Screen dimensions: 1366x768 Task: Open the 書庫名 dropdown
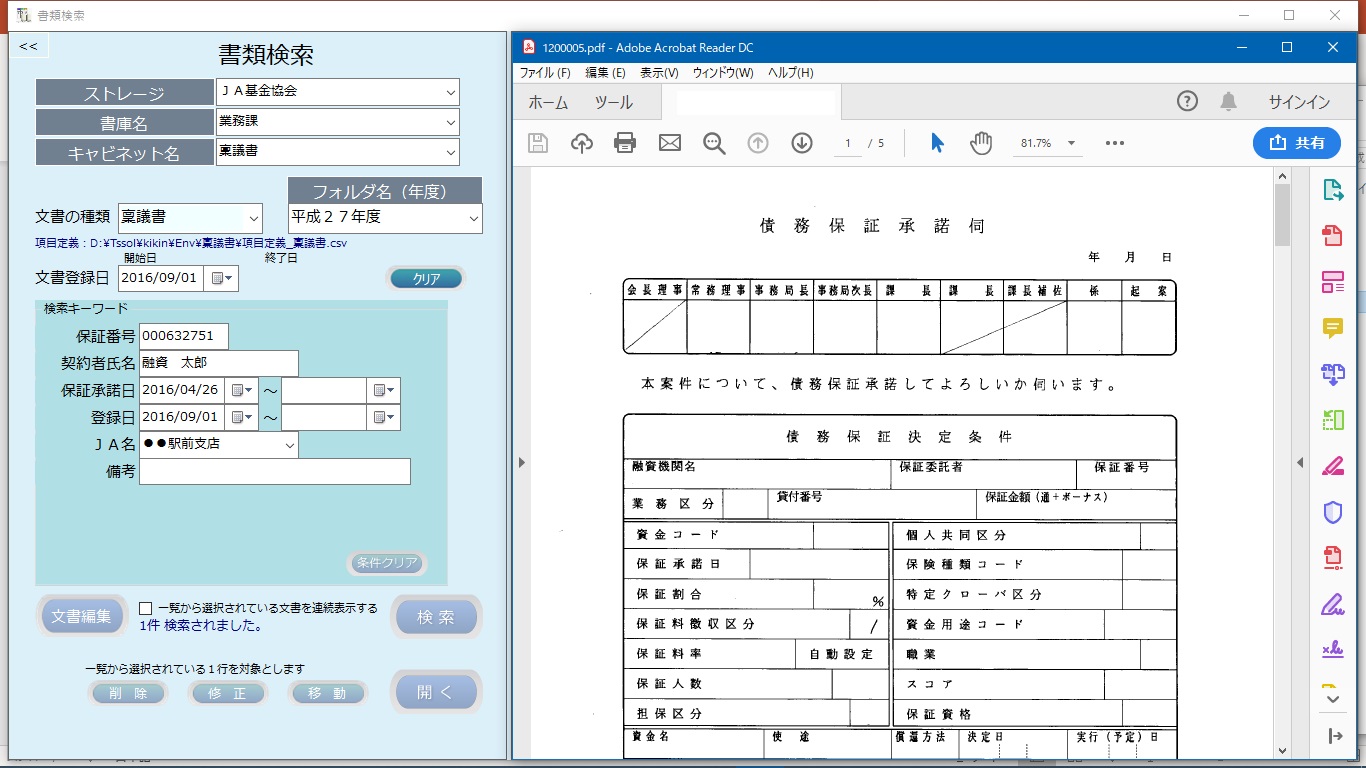450,122
